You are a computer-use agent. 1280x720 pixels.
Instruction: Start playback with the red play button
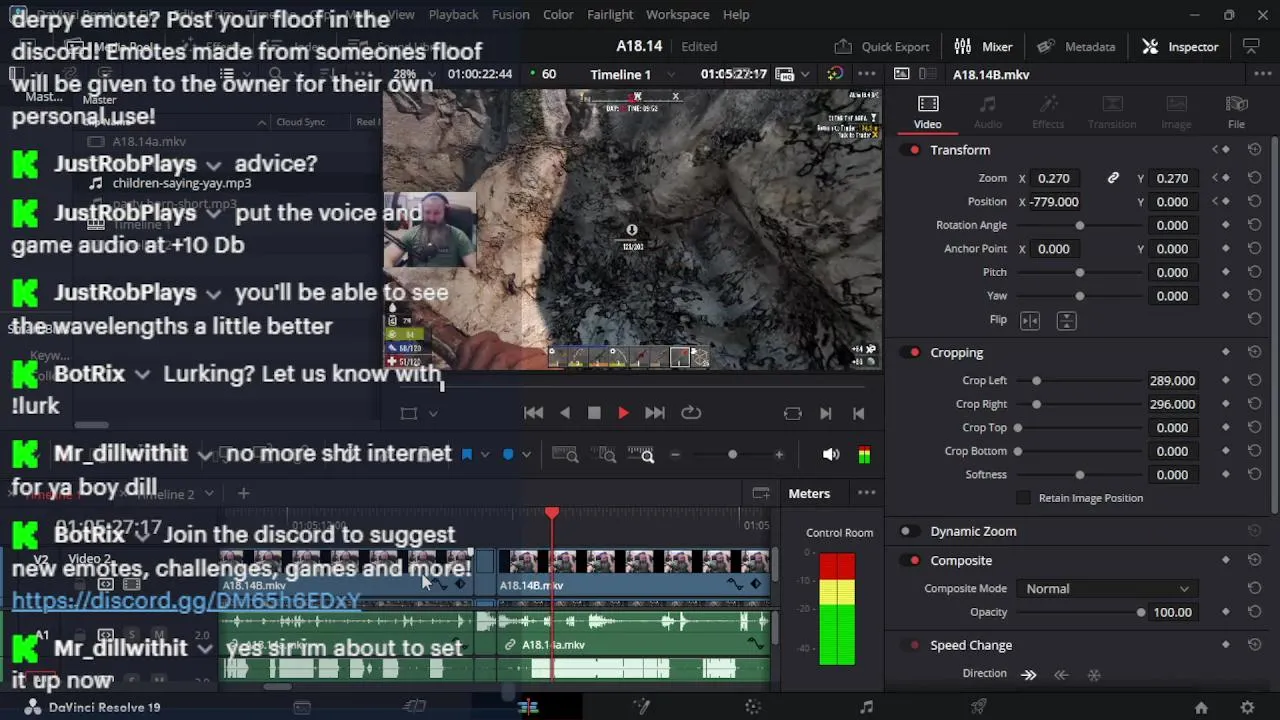[x=623, y=413]
